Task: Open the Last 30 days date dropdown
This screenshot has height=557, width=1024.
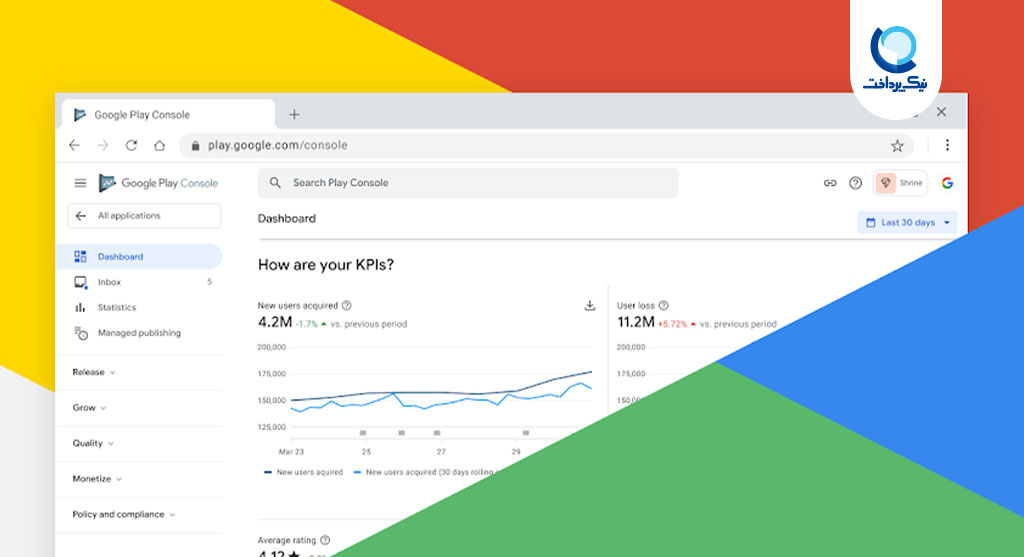Action: [907, 223]
